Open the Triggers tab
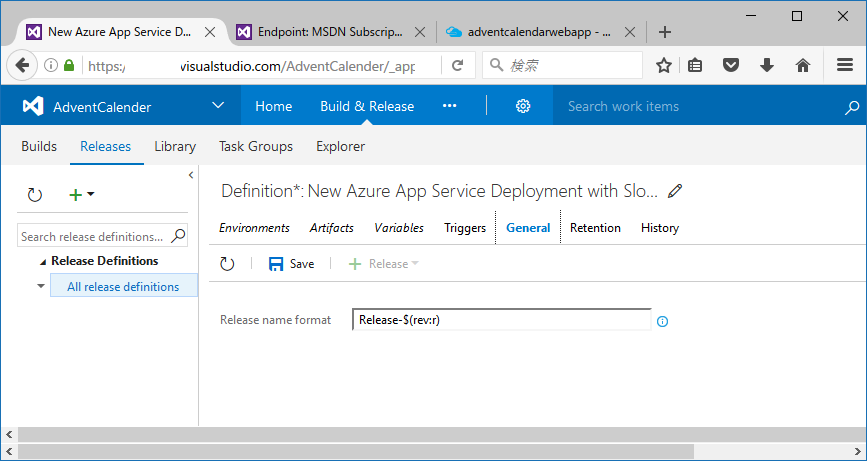The image size is (867, 461). click(465, 228)
